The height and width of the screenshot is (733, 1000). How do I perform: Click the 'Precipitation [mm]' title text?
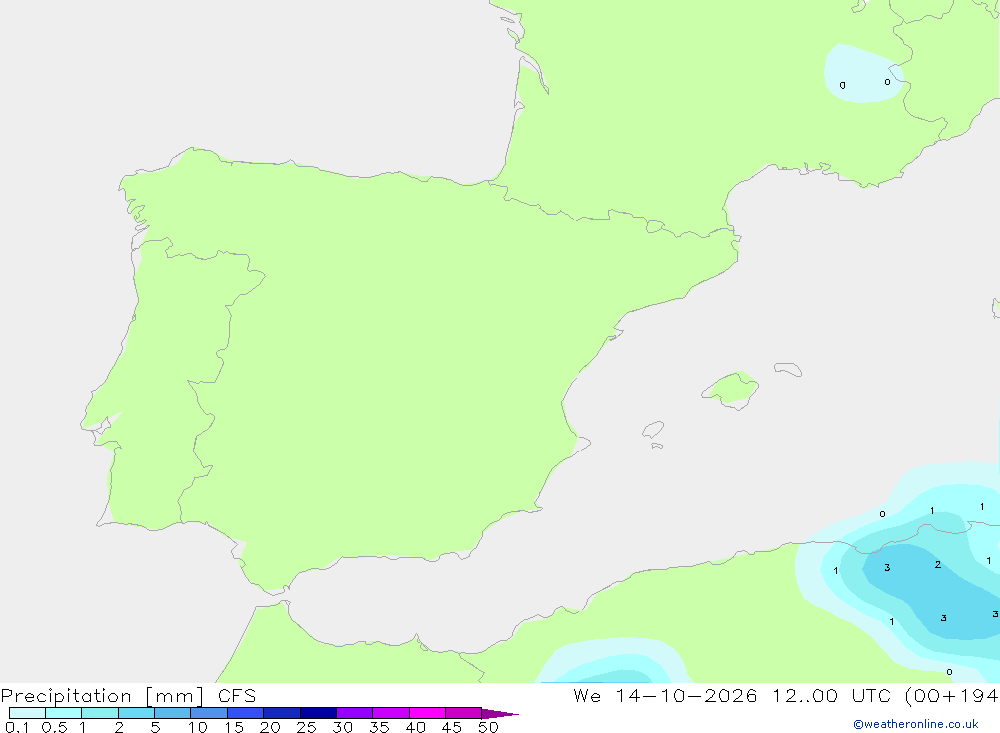pyautogui.click(x=102, y=696)
